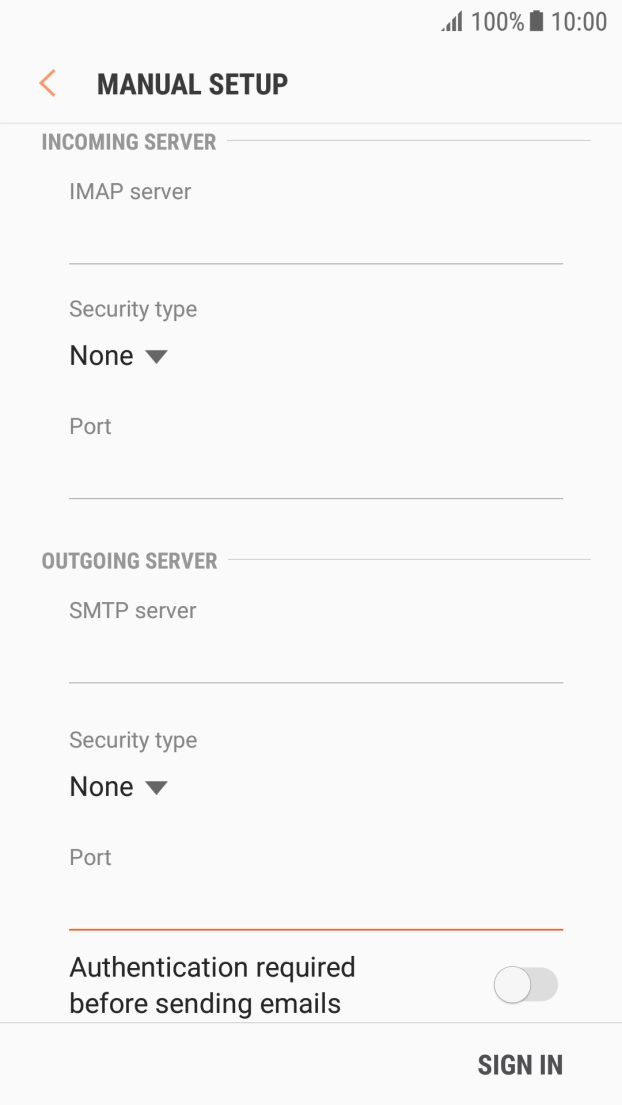The height and width of the screenshot is (1105, 622).
Task: Click the battery icon in status bar
Action: [536, 21]
